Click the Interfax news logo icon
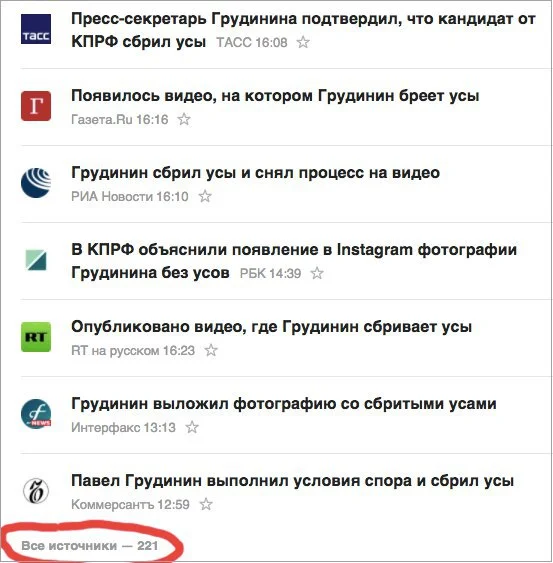The image size is (553, 563). 36,414
